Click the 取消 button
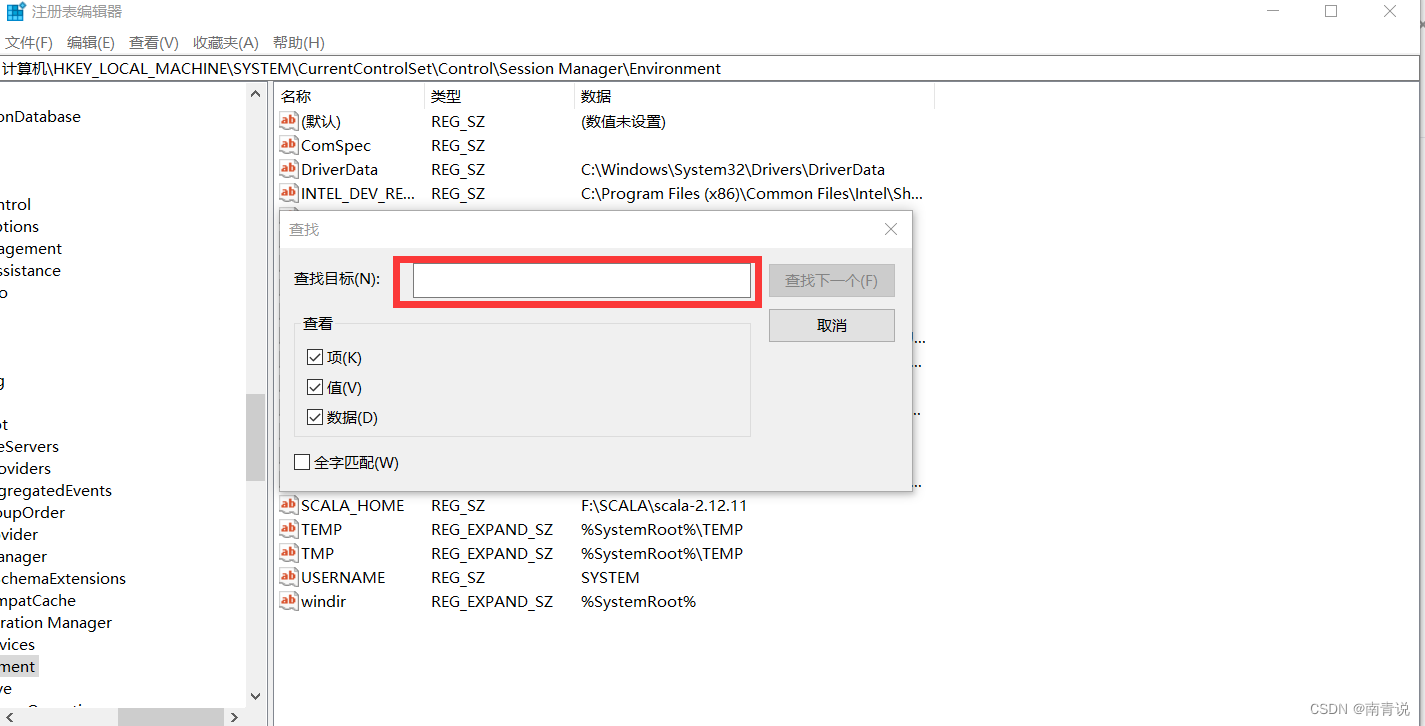 pos(831,325)
